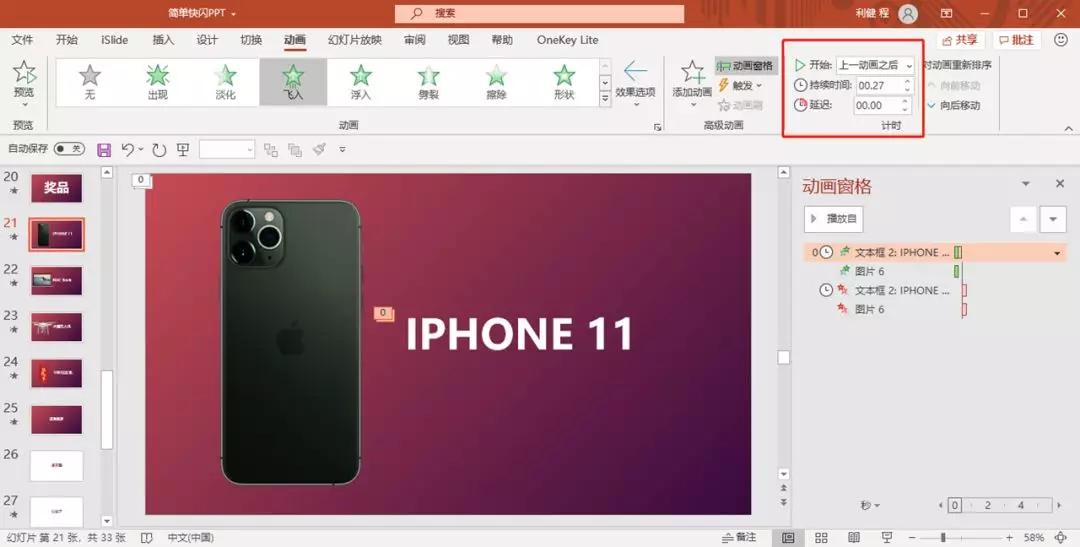This screenshot has height=547, width=1080.
Task: Start slideshow from status bar icon
Action: pyautogui.click(x=887, y=537)
